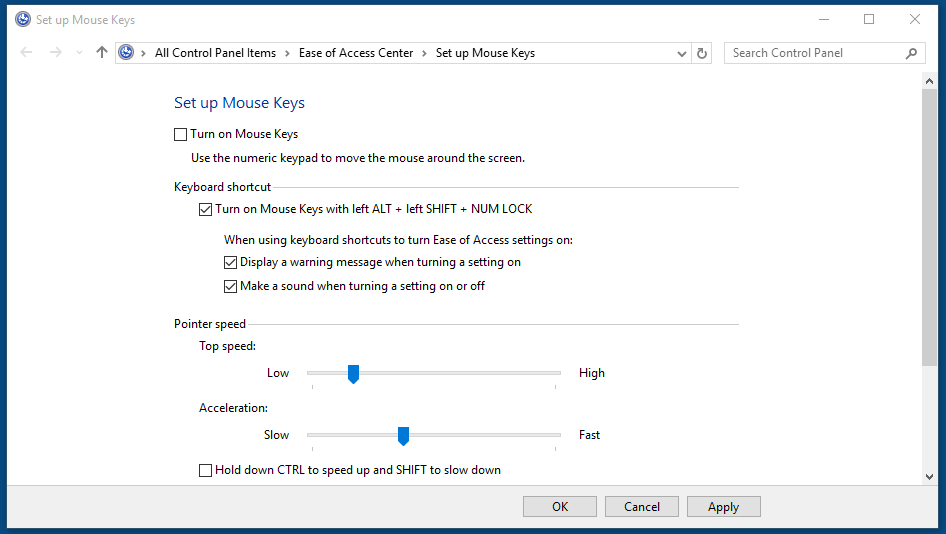The width and height of the screenshot is (946, 534).
Task: Click the Mouse Keys title bar icon
Action: (22, 19)
